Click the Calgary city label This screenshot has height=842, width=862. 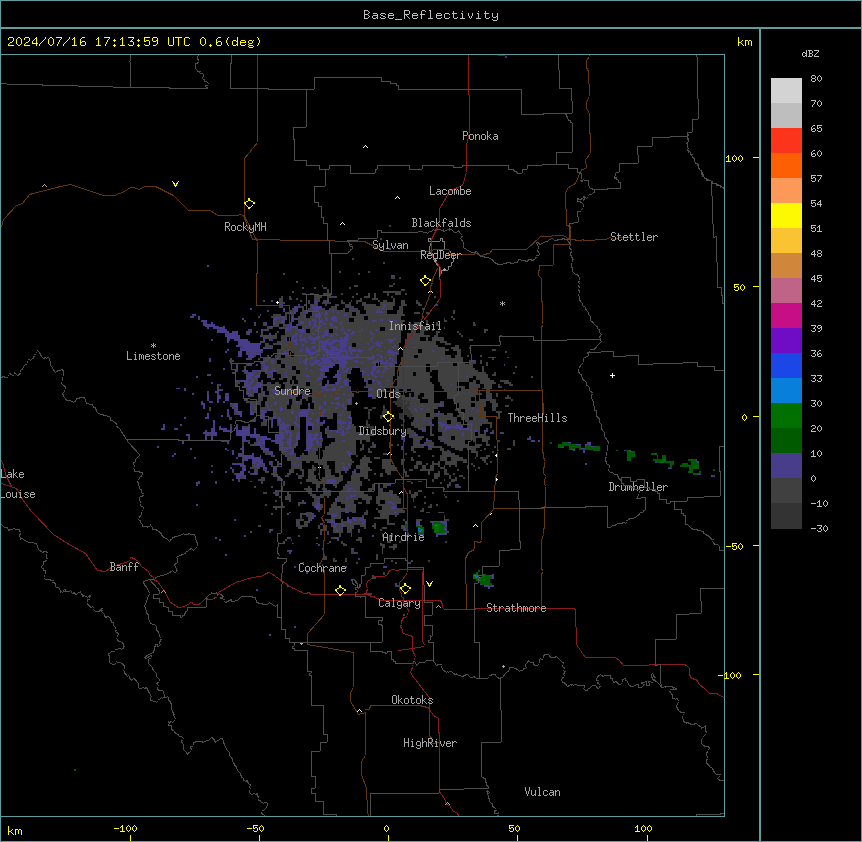400,603
